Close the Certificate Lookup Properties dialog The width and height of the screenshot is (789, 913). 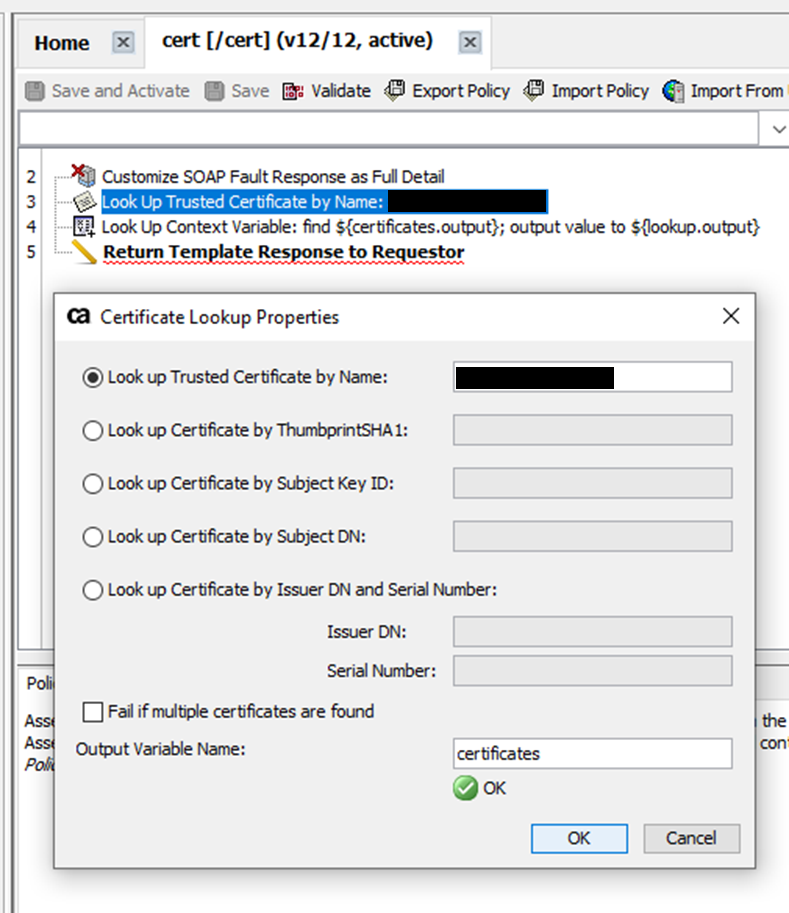point(731,317)
